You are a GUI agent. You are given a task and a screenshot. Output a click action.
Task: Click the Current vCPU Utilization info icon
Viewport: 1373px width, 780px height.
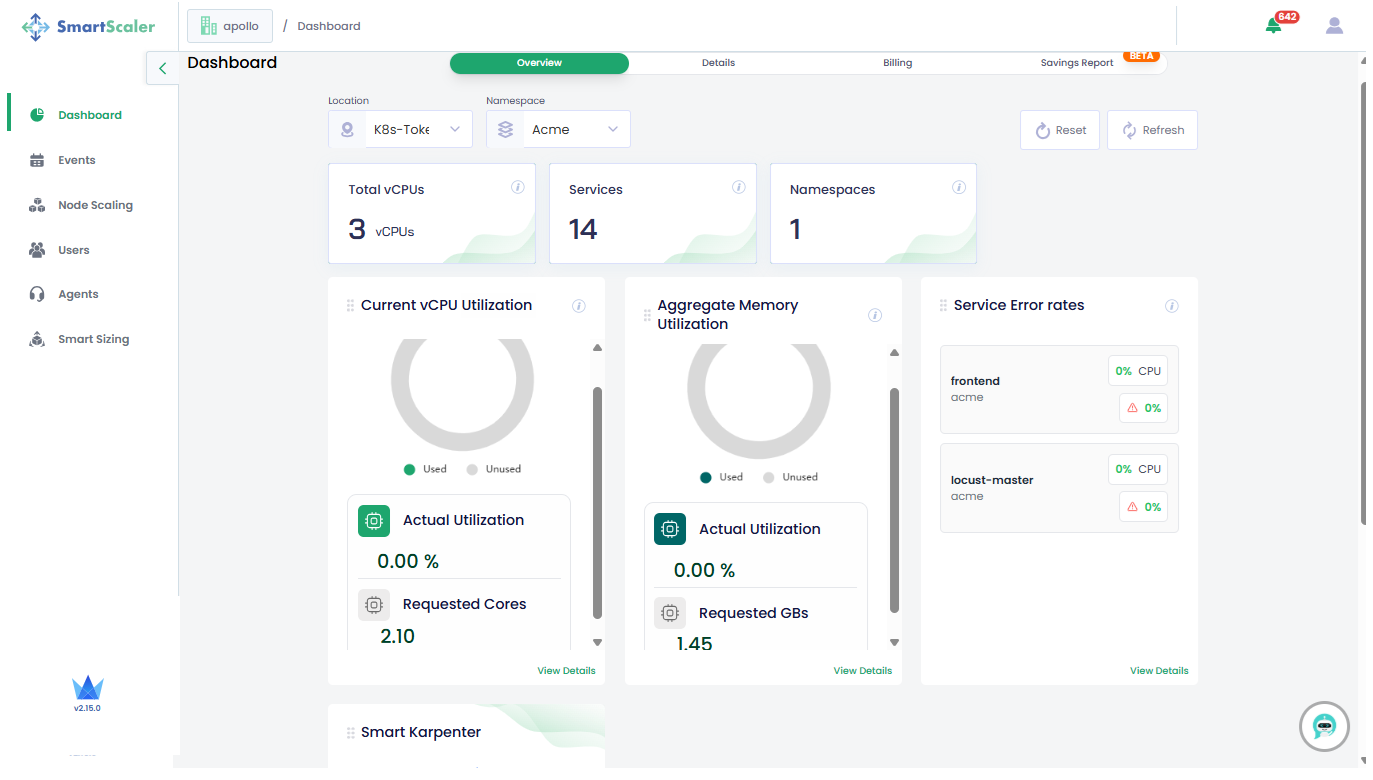click(579, 306)
